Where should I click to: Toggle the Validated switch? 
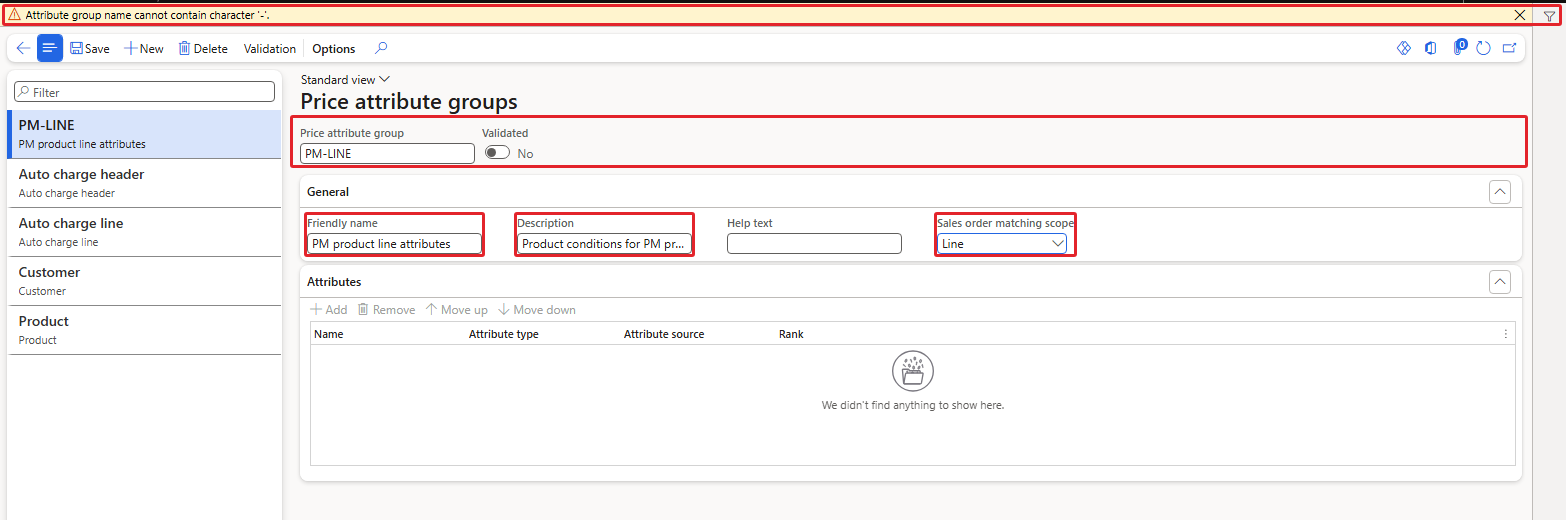tap(497, 153)
